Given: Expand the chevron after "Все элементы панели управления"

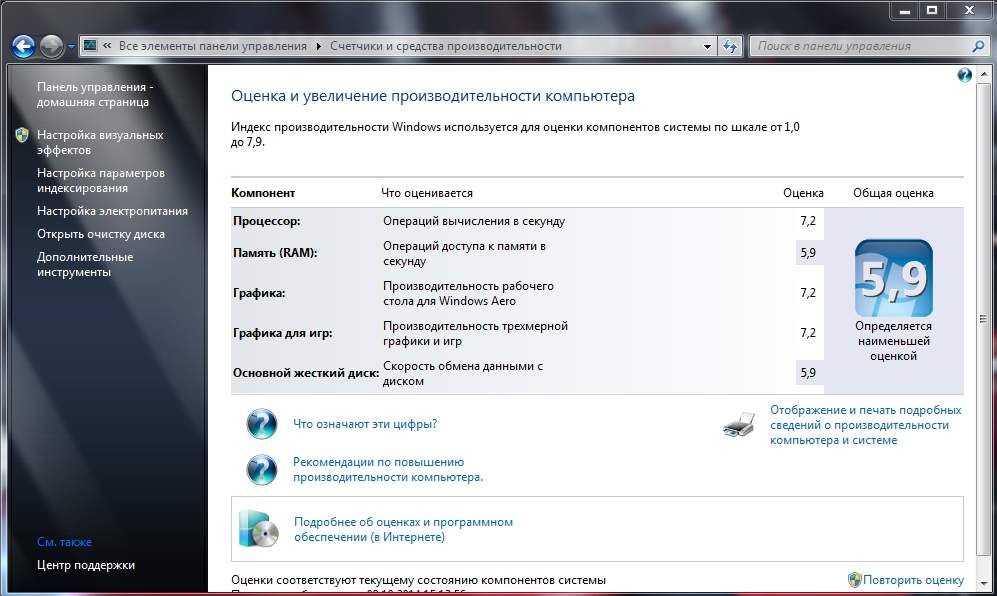Looking at the screenshot, I should tap(319, 46).
